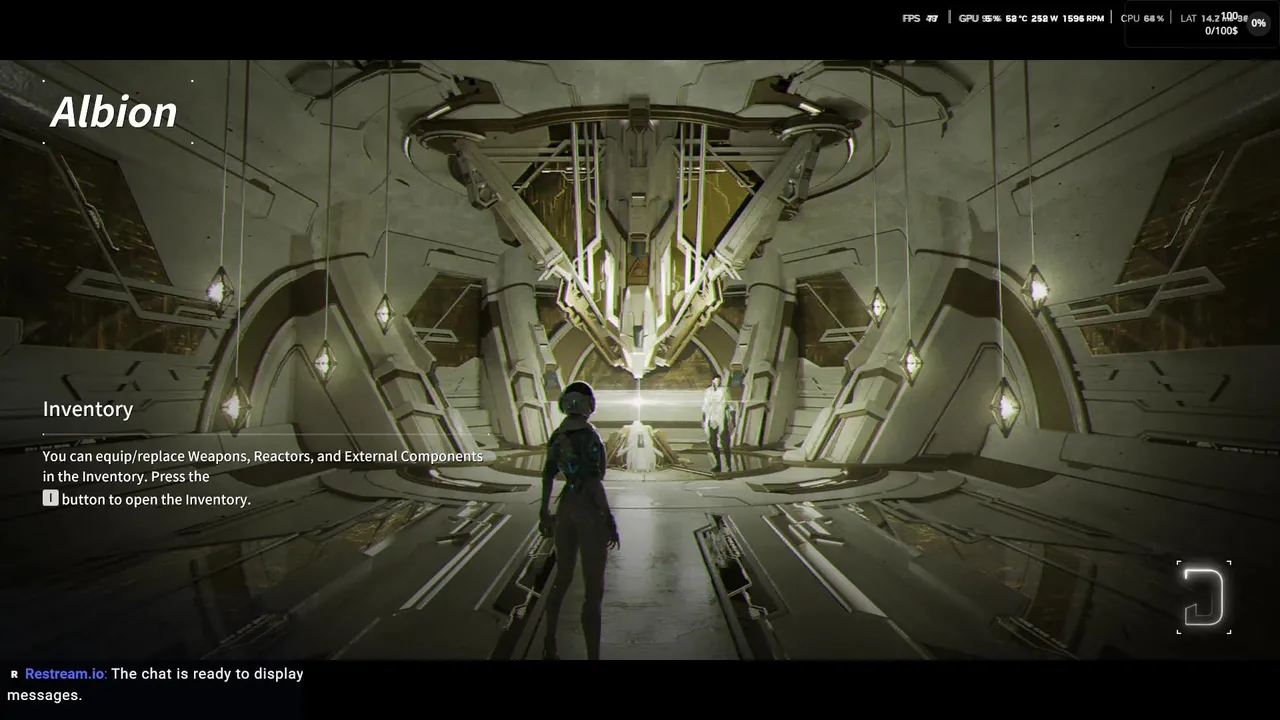Click 'You can equip/replace Weapons' tip line
Viewport: 1280px width, 720px height.
263,456
